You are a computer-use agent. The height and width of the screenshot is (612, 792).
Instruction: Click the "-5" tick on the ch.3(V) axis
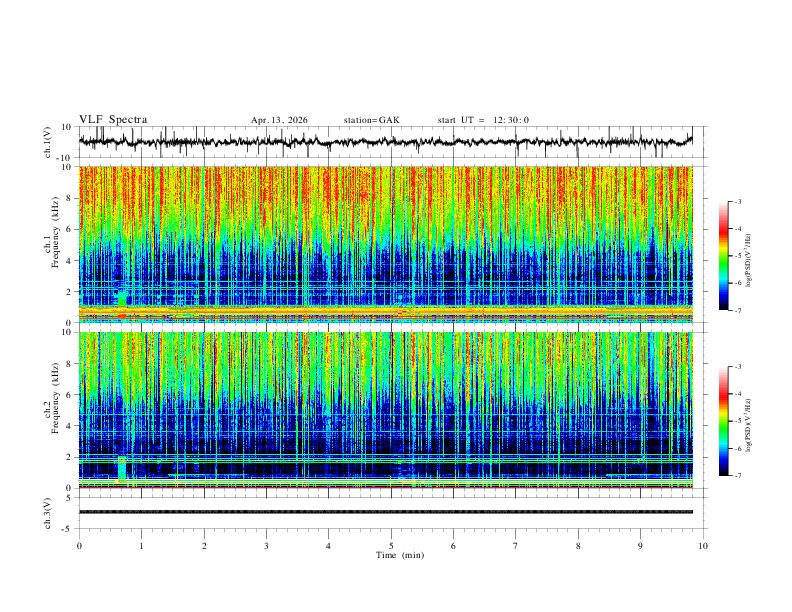click(x=68, y=529)
